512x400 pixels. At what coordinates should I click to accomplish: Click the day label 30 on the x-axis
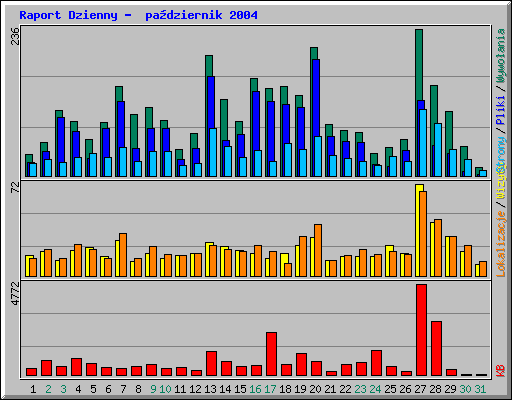(x=465, y=389)
